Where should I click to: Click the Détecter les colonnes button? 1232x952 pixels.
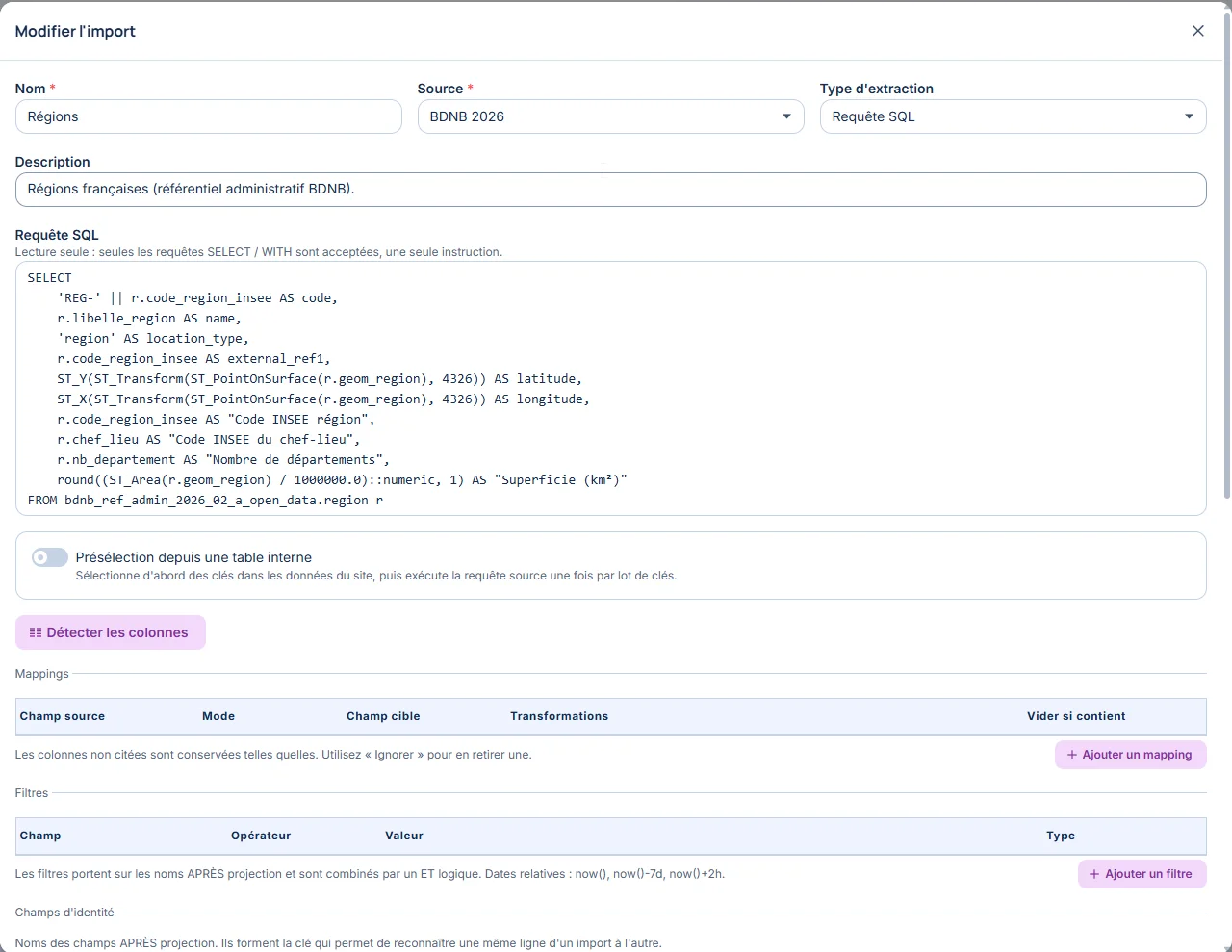[111, 632]
